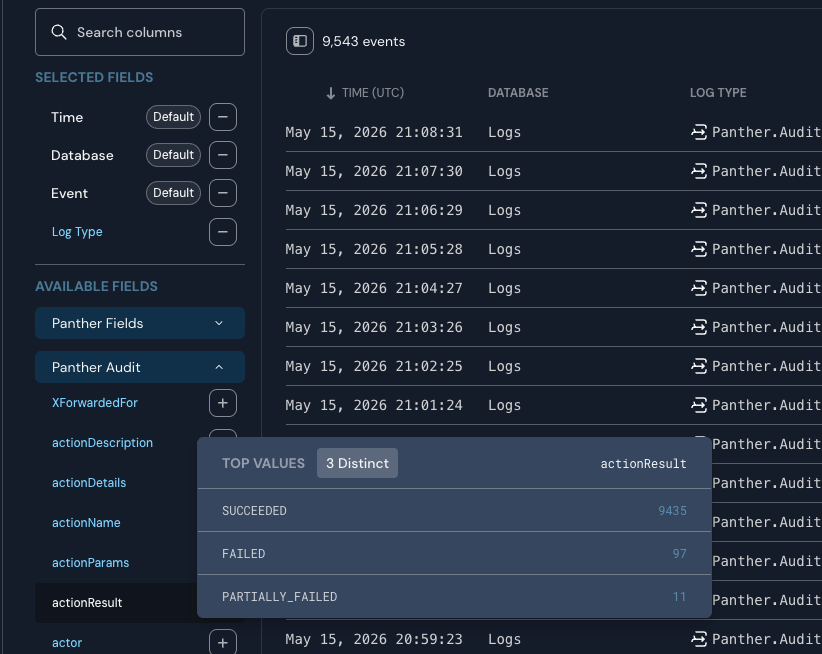The width and height of the screenshot is (822, 654).
Task: Click the Database selected field label
Action: click(x=82, y=155)
